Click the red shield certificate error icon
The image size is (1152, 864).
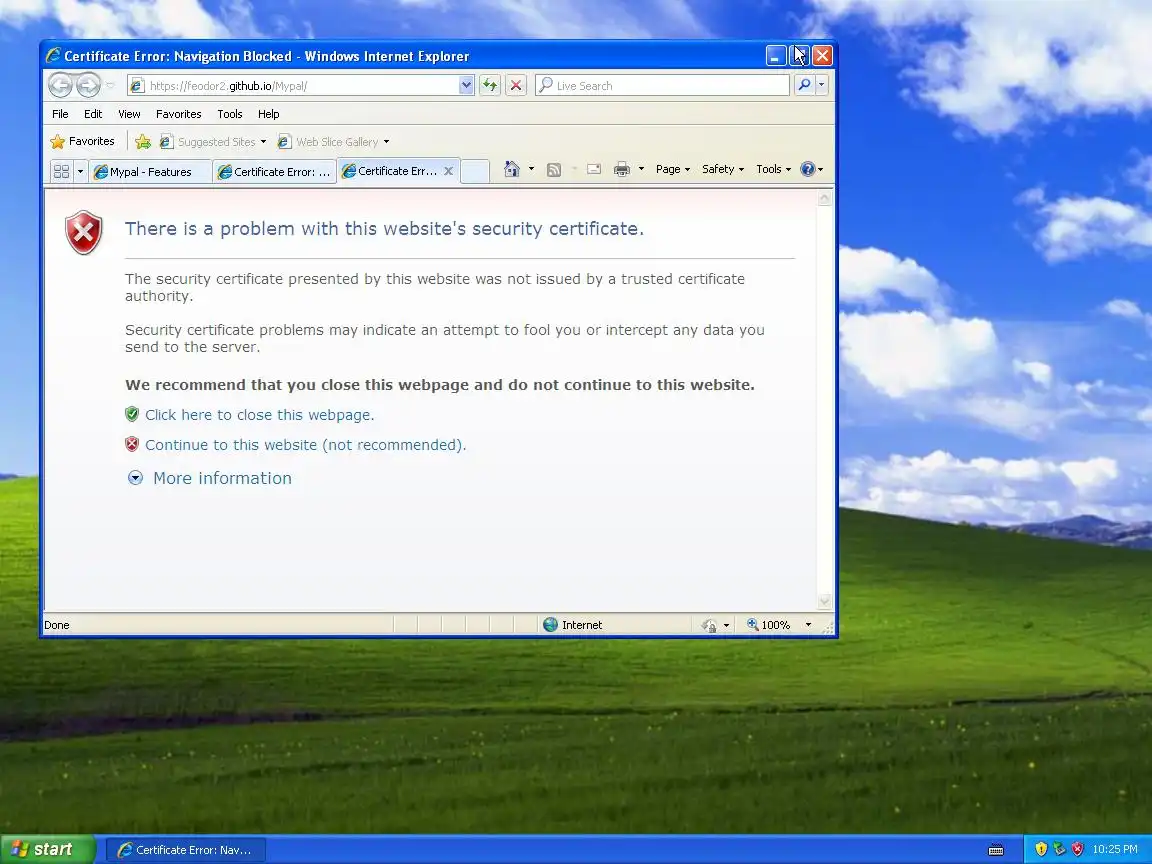click(x=84, y=233)
